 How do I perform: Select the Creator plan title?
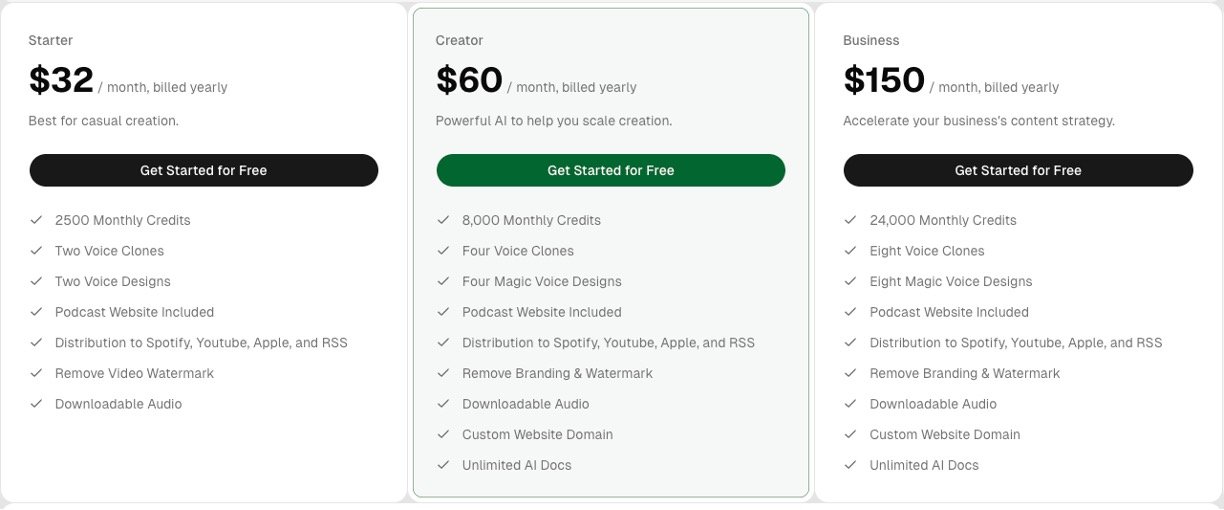[x=459, y=41]
